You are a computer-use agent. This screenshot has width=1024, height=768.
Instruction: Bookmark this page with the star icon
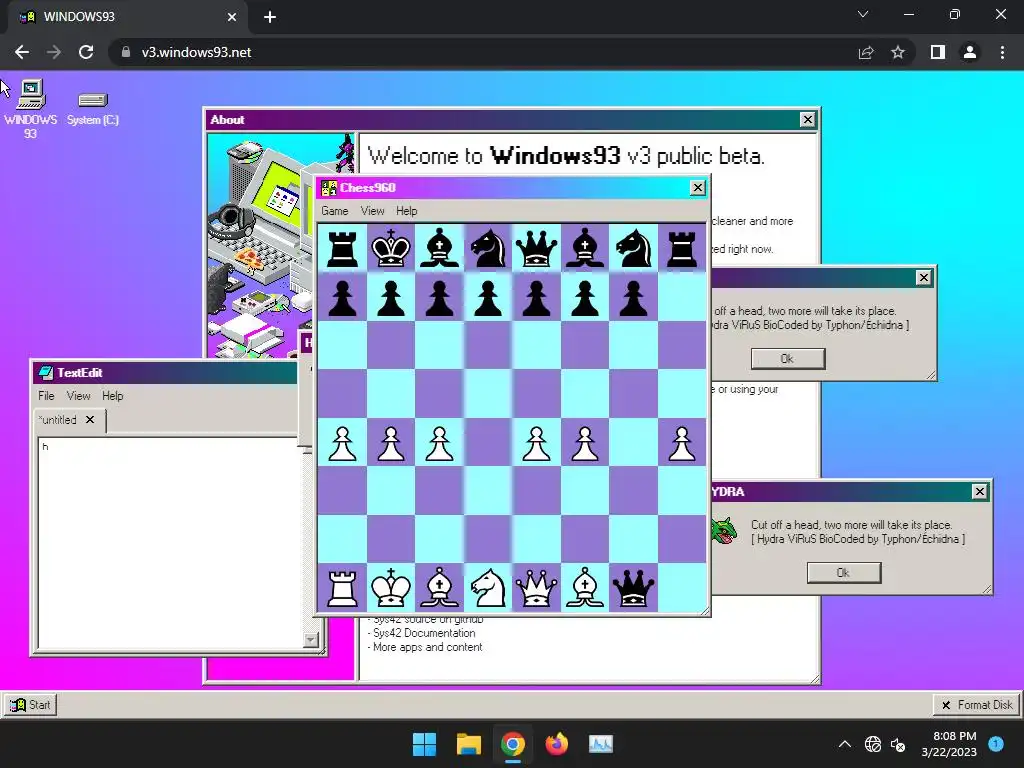tap(898, 52)
